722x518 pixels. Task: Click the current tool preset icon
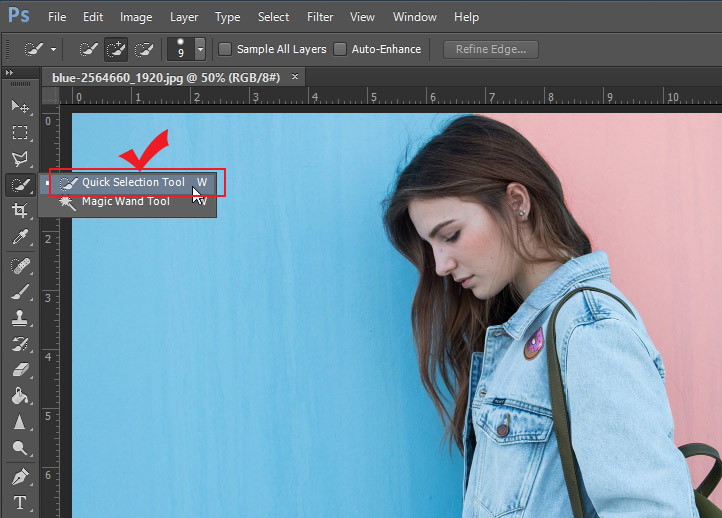(x=33, y=49)
